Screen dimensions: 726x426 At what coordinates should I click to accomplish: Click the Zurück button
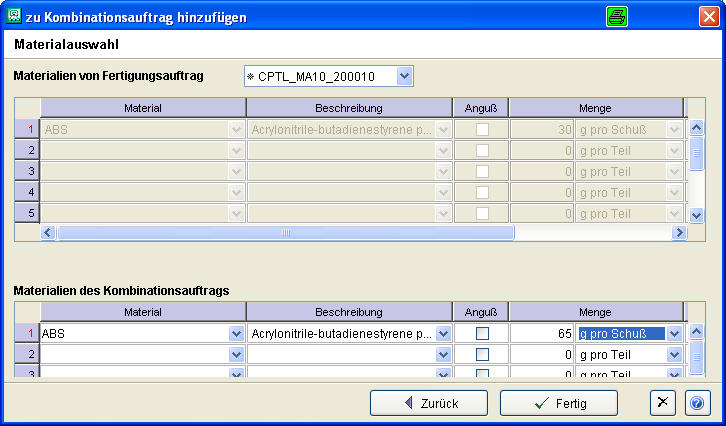[x=429, y=403]
